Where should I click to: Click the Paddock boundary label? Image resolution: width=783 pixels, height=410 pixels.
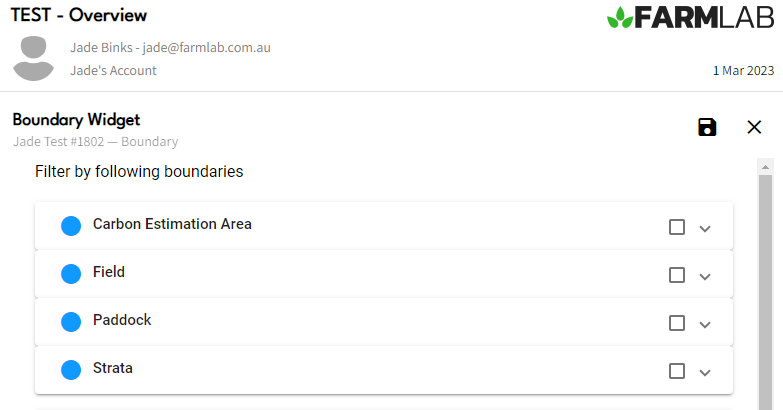point(122,320)
